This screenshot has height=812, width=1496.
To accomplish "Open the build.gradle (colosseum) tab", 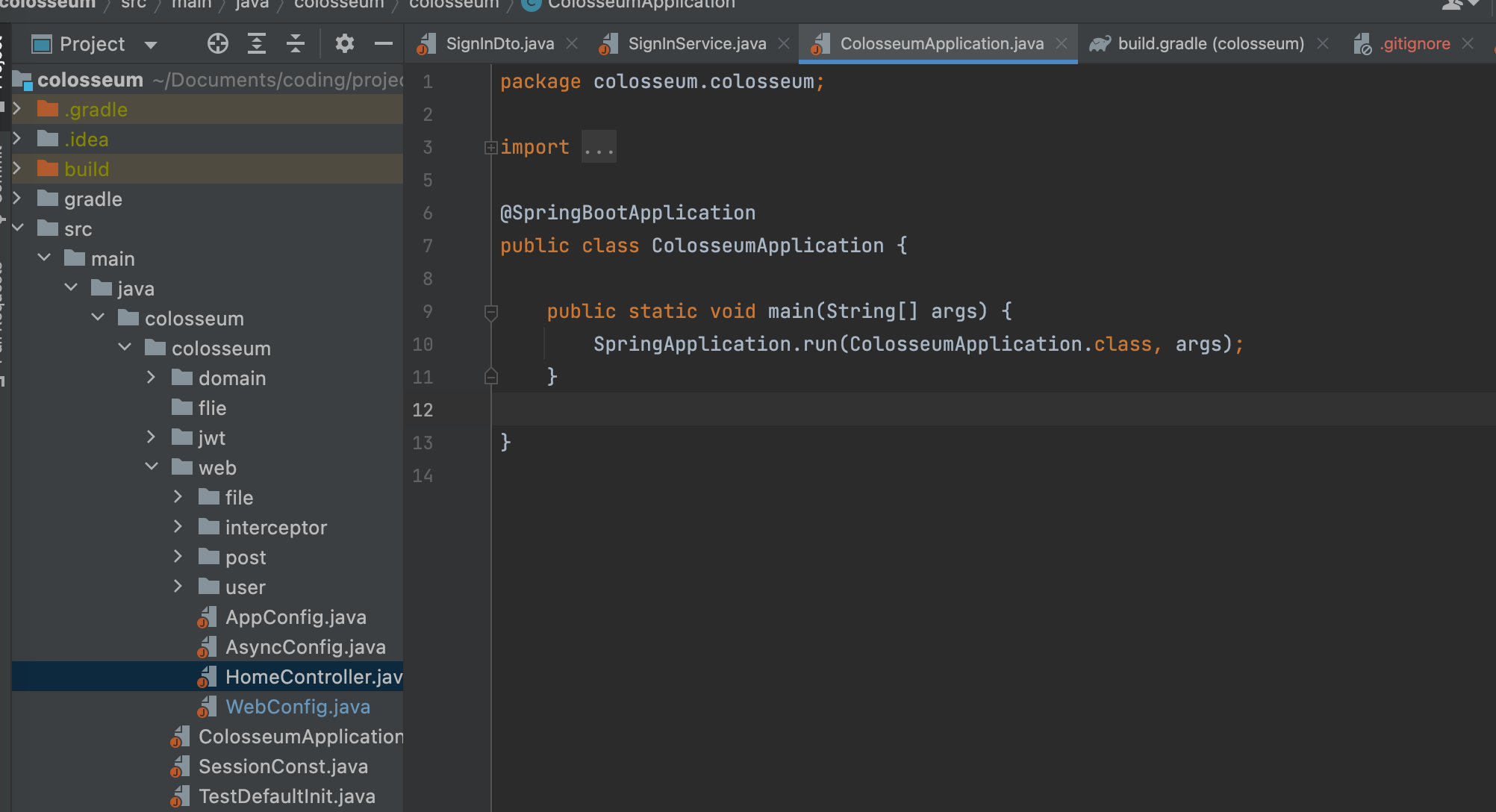I will click(x=1211, y=44).
